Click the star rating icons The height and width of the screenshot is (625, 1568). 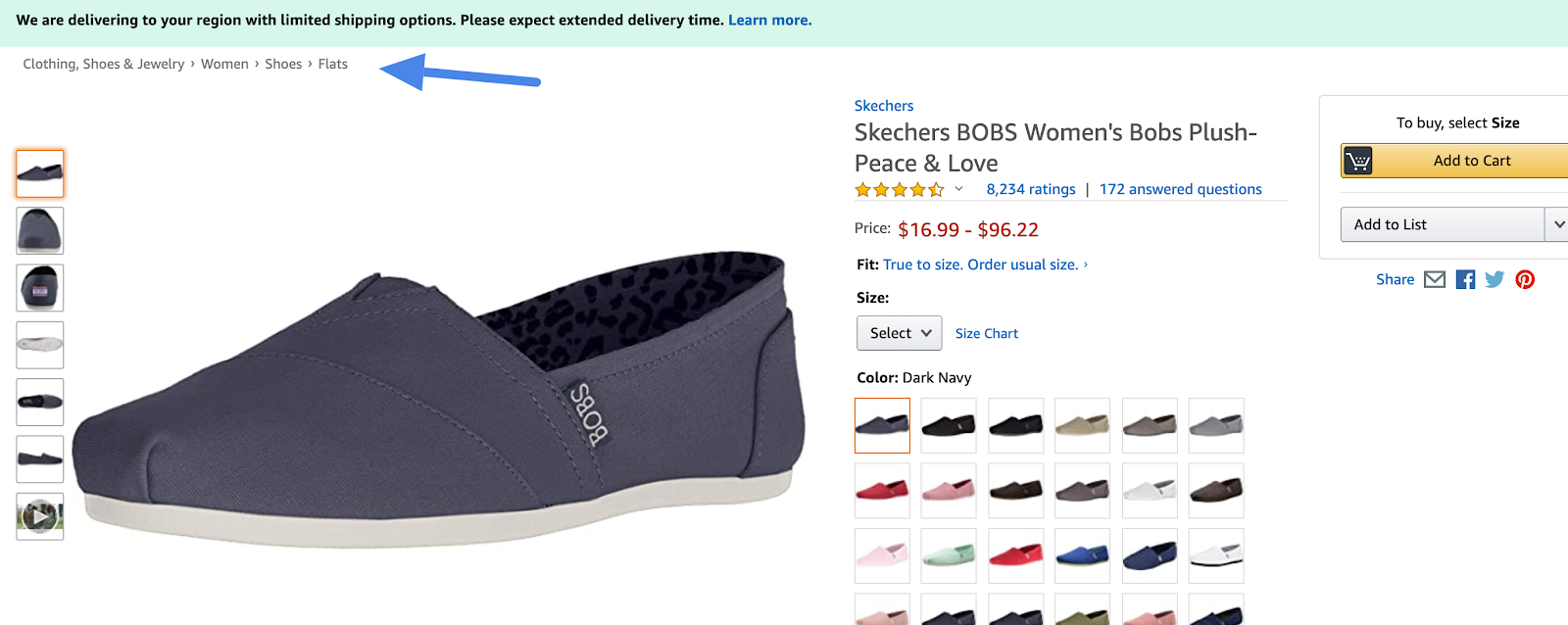(899, 189)
